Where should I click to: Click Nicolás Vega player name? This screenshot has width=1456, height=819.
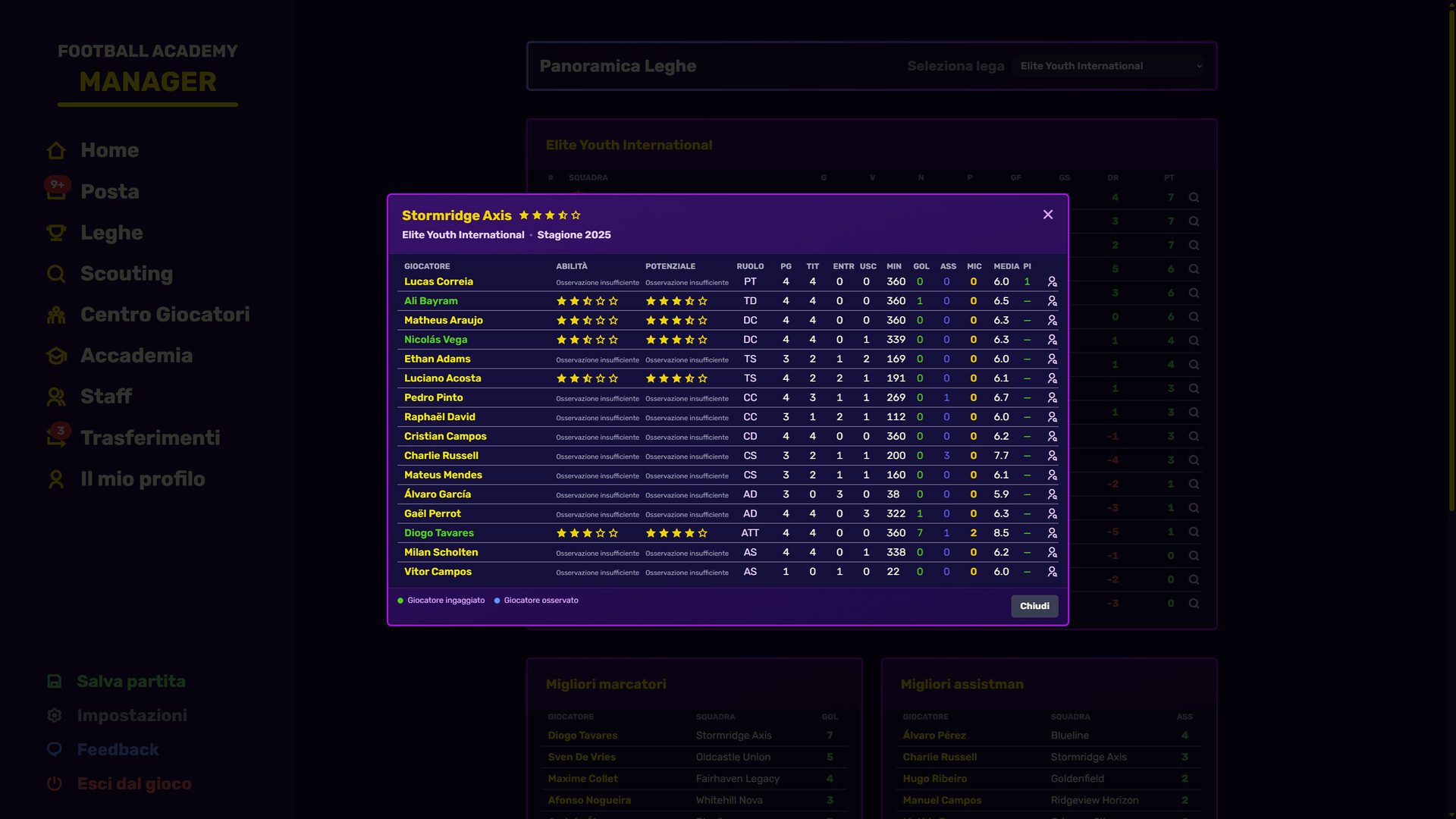click(x=435, y=340)
